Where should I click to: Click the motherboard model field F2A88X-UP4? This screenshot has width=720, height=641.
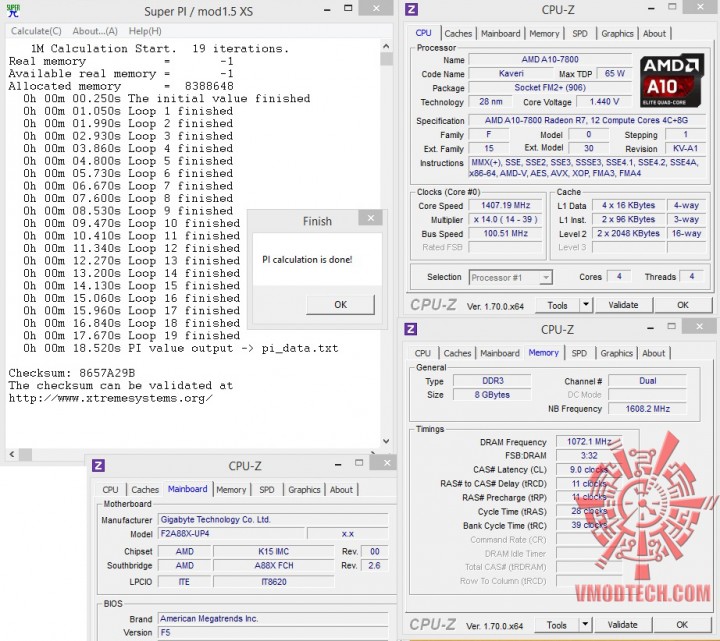pos(231,534)
